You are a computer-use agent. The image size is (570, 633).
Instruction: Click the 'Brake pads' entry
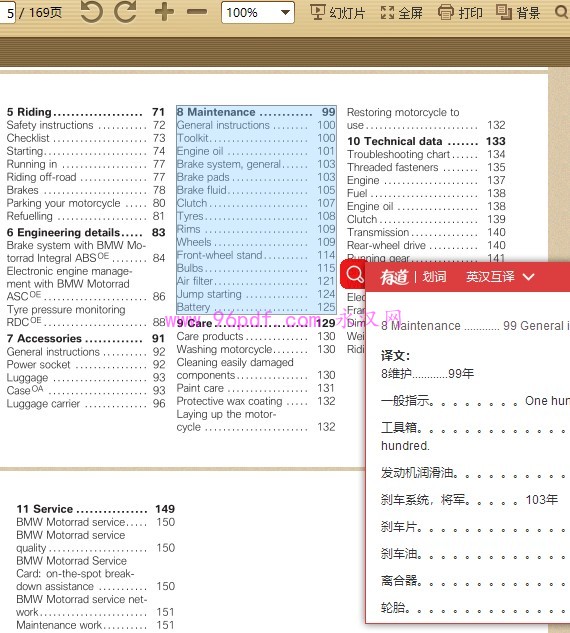click(x=256, y=177)
